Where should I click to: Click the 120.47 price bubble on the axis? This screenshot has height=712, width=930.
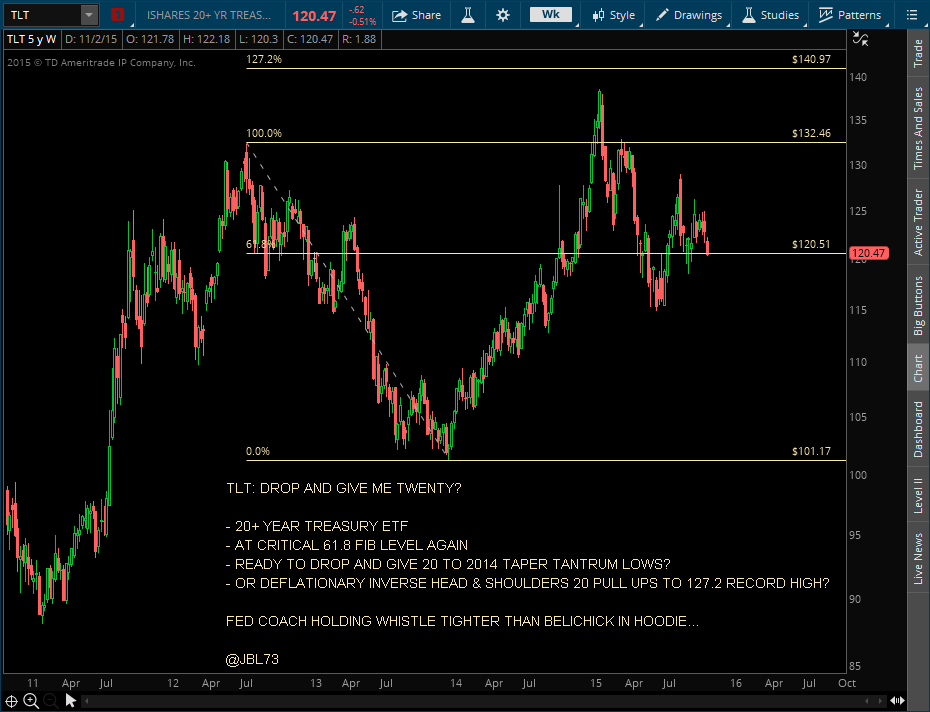click(868, 253)
